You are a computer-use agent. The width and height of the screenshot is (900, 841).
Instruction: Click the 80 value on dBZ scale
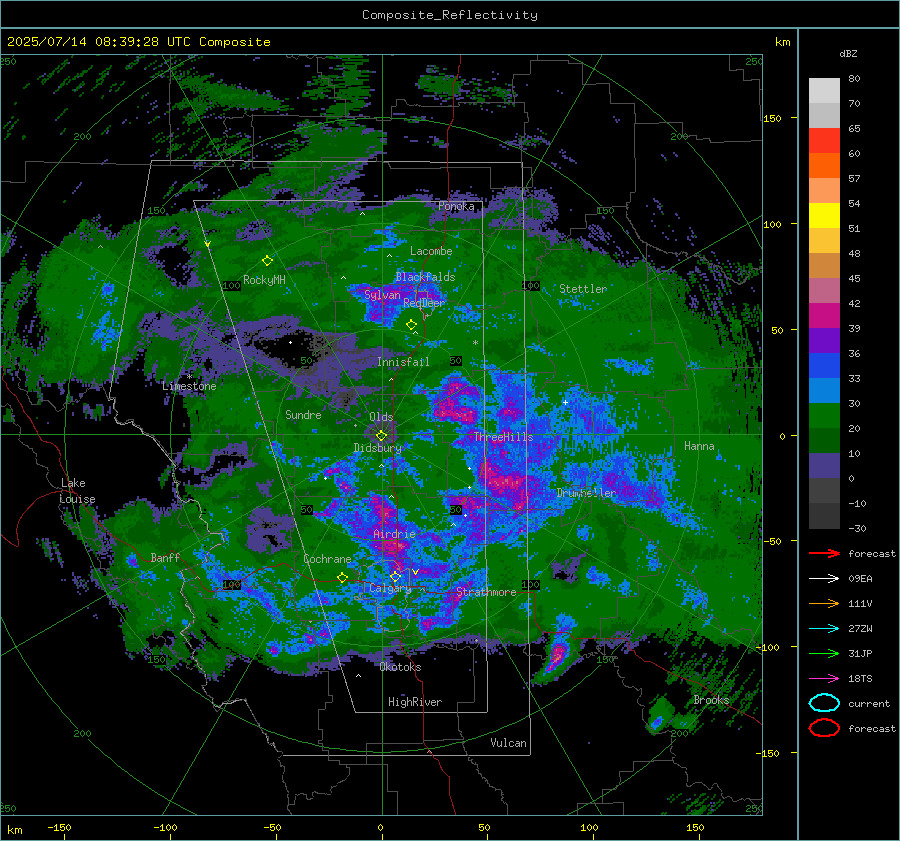pyautogui.click(x=854, y=78)
